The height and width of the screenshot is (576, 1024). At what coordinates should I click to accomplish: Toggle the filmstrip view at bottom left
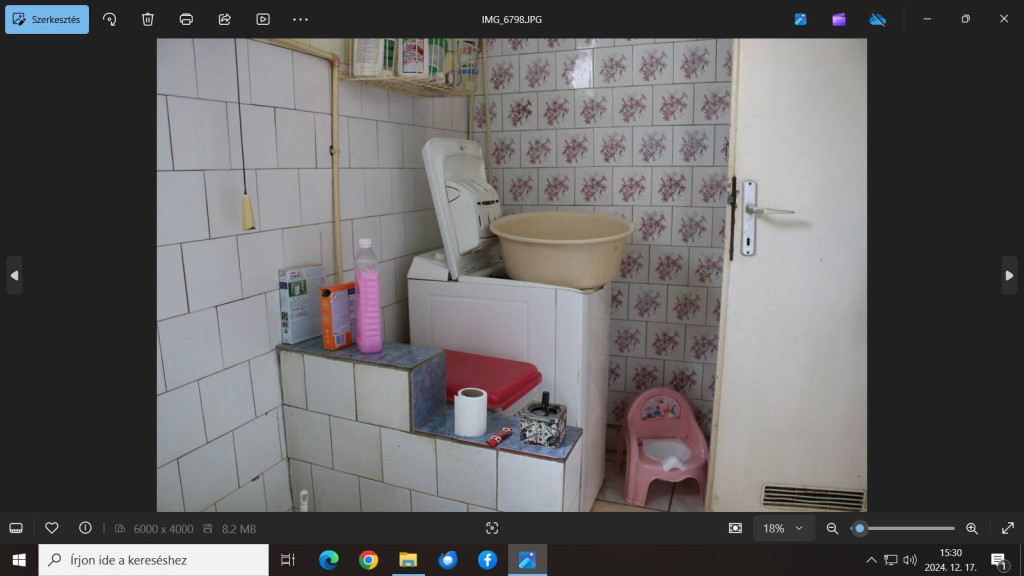[16, 528]
